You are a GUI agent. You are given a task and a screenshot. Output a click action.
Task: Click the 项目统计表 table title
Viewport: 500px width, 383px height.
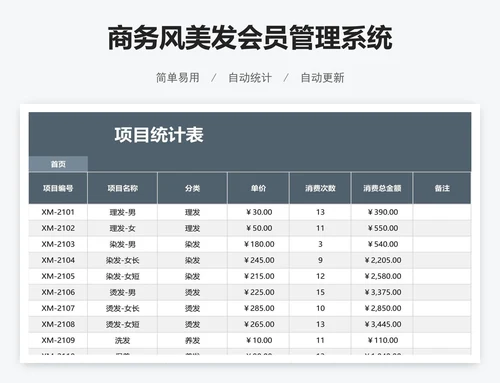[159, 135]
